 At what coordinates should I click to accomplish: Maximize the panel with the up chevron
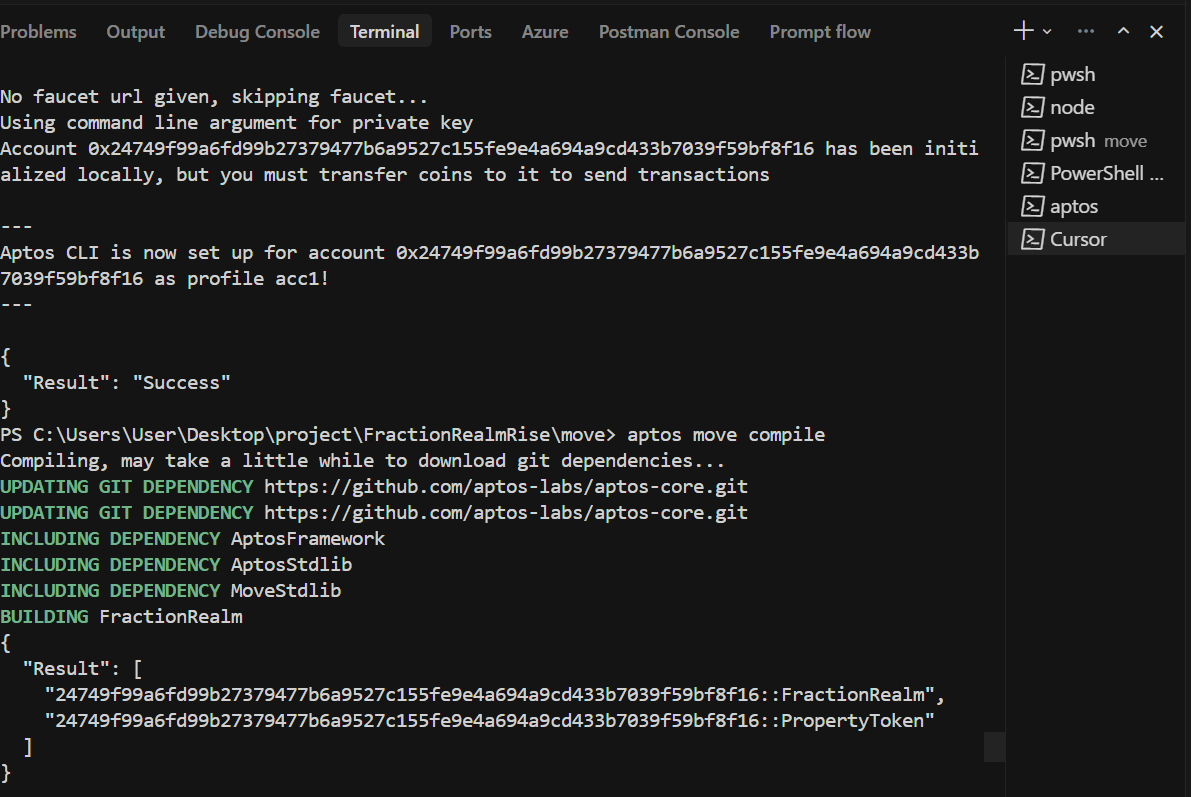1123,31
